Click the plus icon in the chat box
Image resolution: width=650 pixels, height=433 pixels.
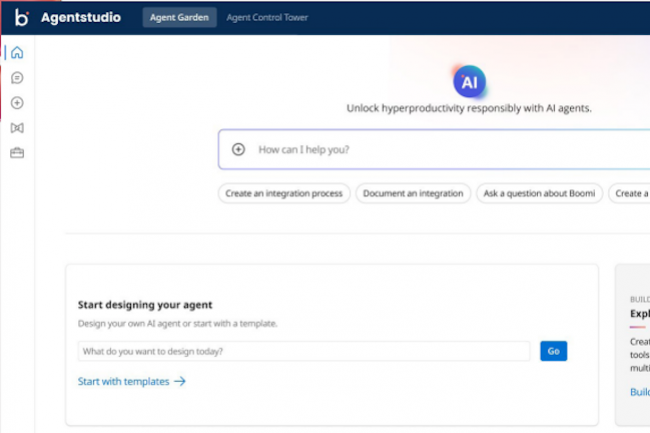pos(238,149)
